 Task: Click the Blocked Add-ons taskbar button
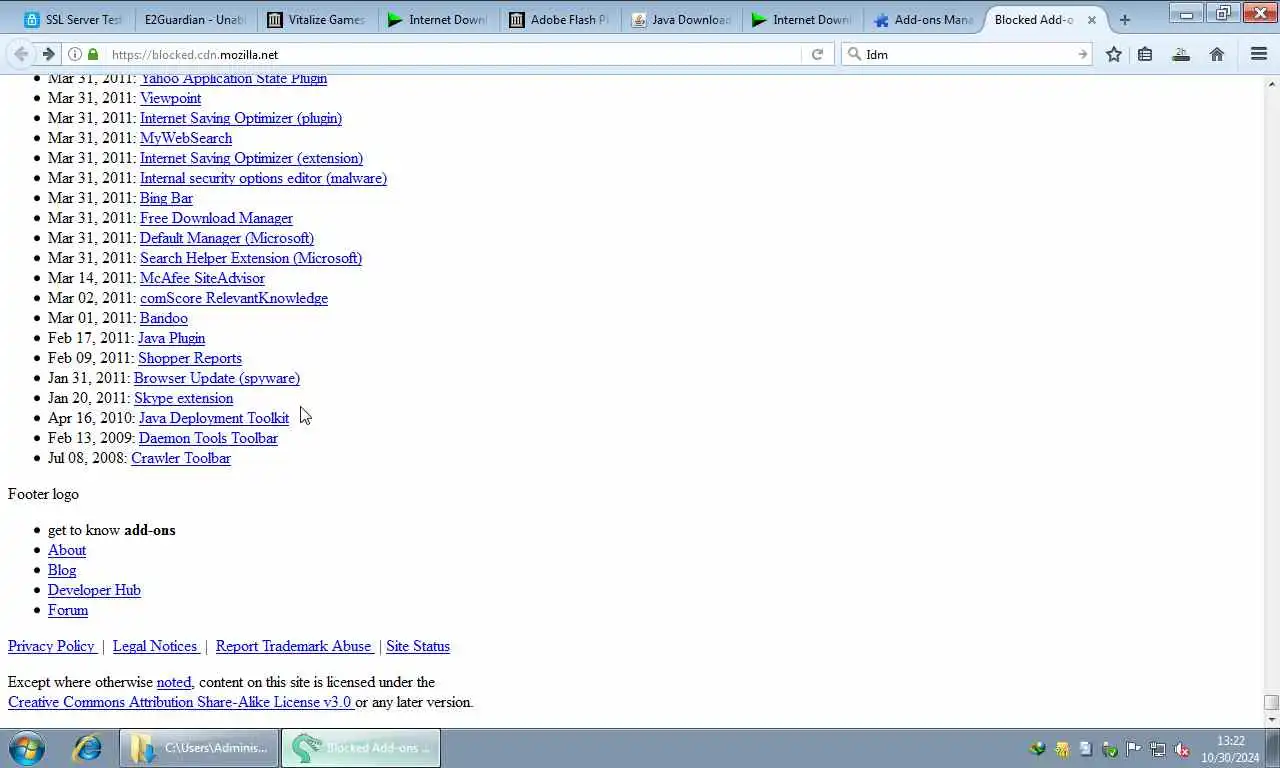[x=361, y=748]
